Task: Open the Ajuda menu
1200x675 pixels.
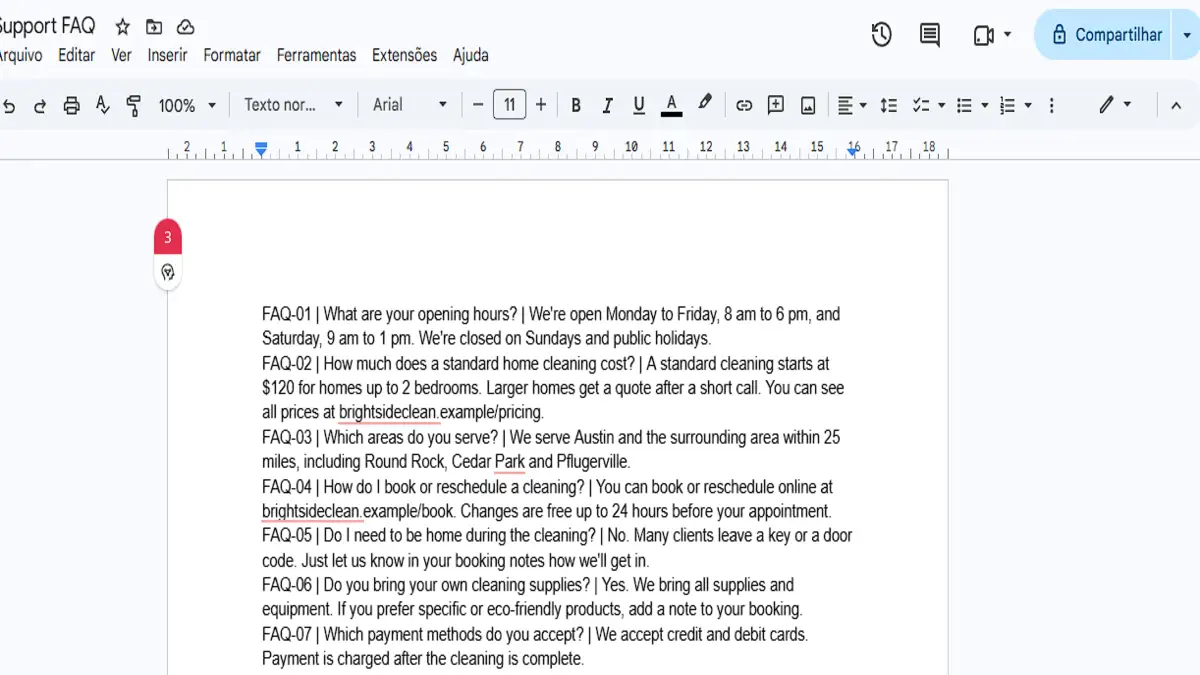Action: pyautogui.click(x=470, y=55)
